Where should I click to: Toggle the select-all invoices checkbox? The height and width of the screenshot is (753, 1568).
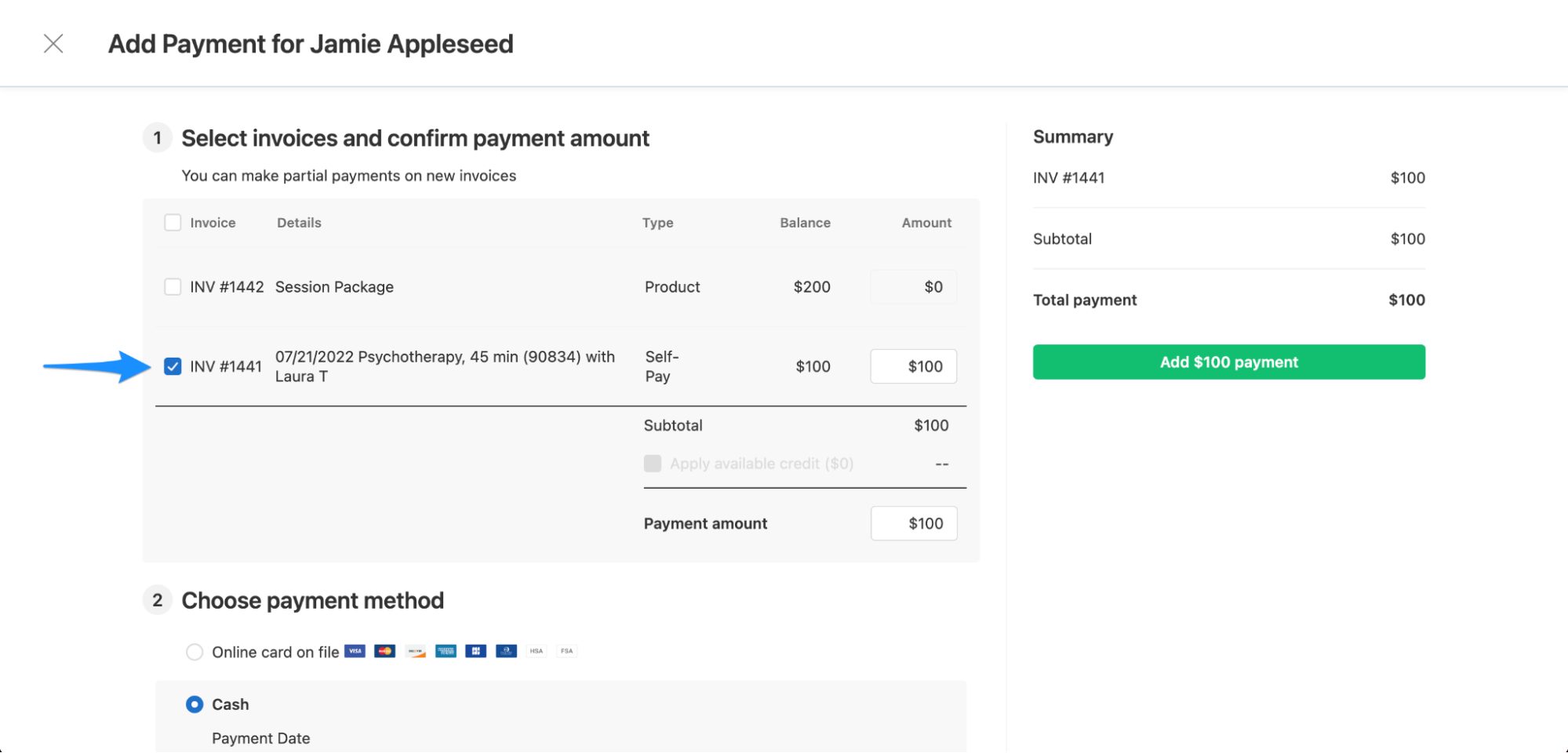pos(173,222)
